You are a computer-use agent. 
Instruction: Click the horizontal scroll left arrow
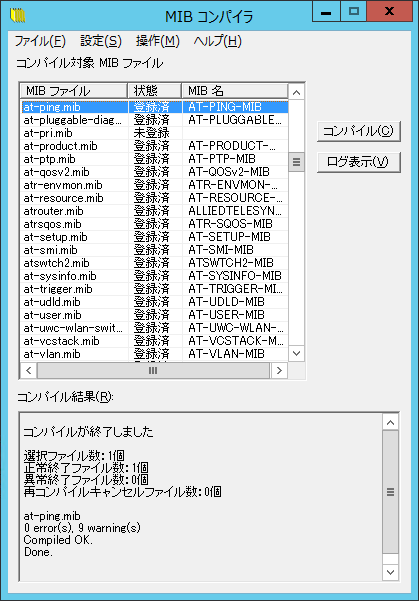28,370
